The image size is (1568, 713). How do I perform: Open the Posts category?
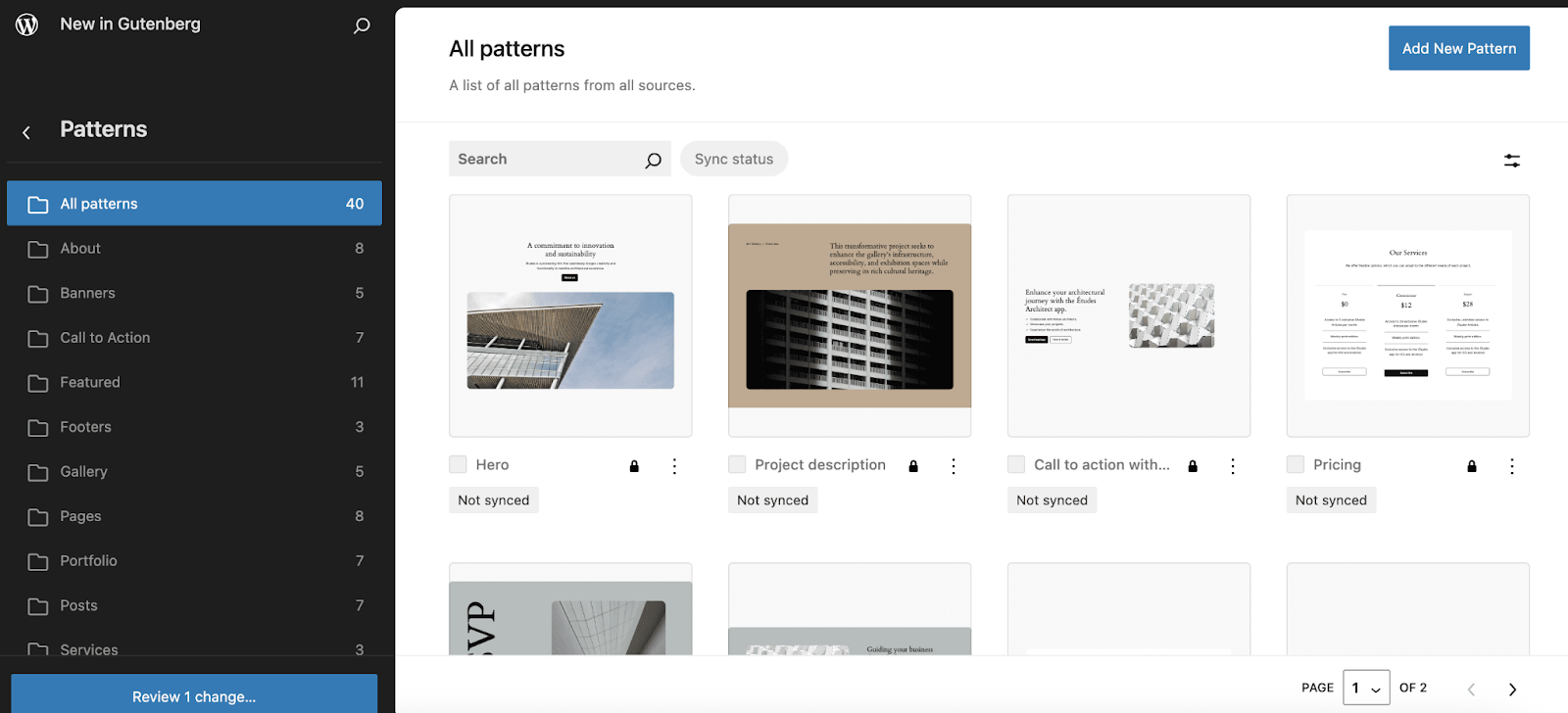(x=194, y=605)
